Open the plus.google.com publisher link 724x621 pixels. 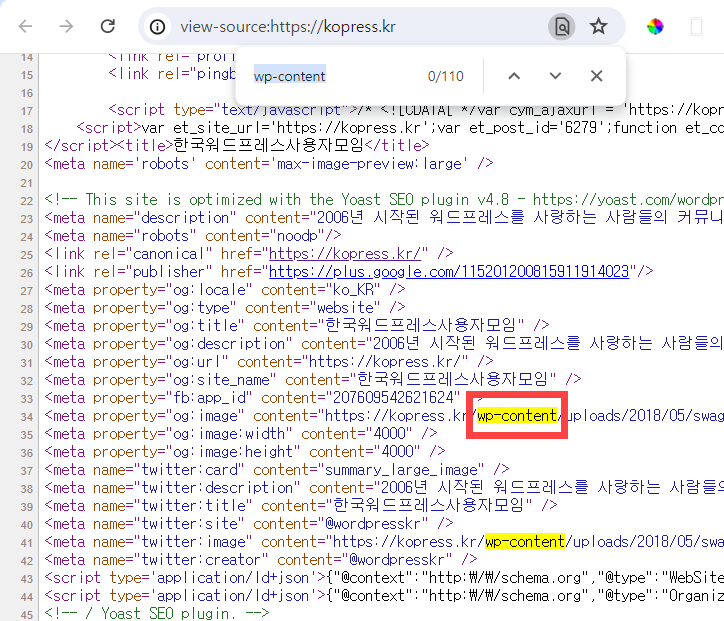[x=449, y=271]
